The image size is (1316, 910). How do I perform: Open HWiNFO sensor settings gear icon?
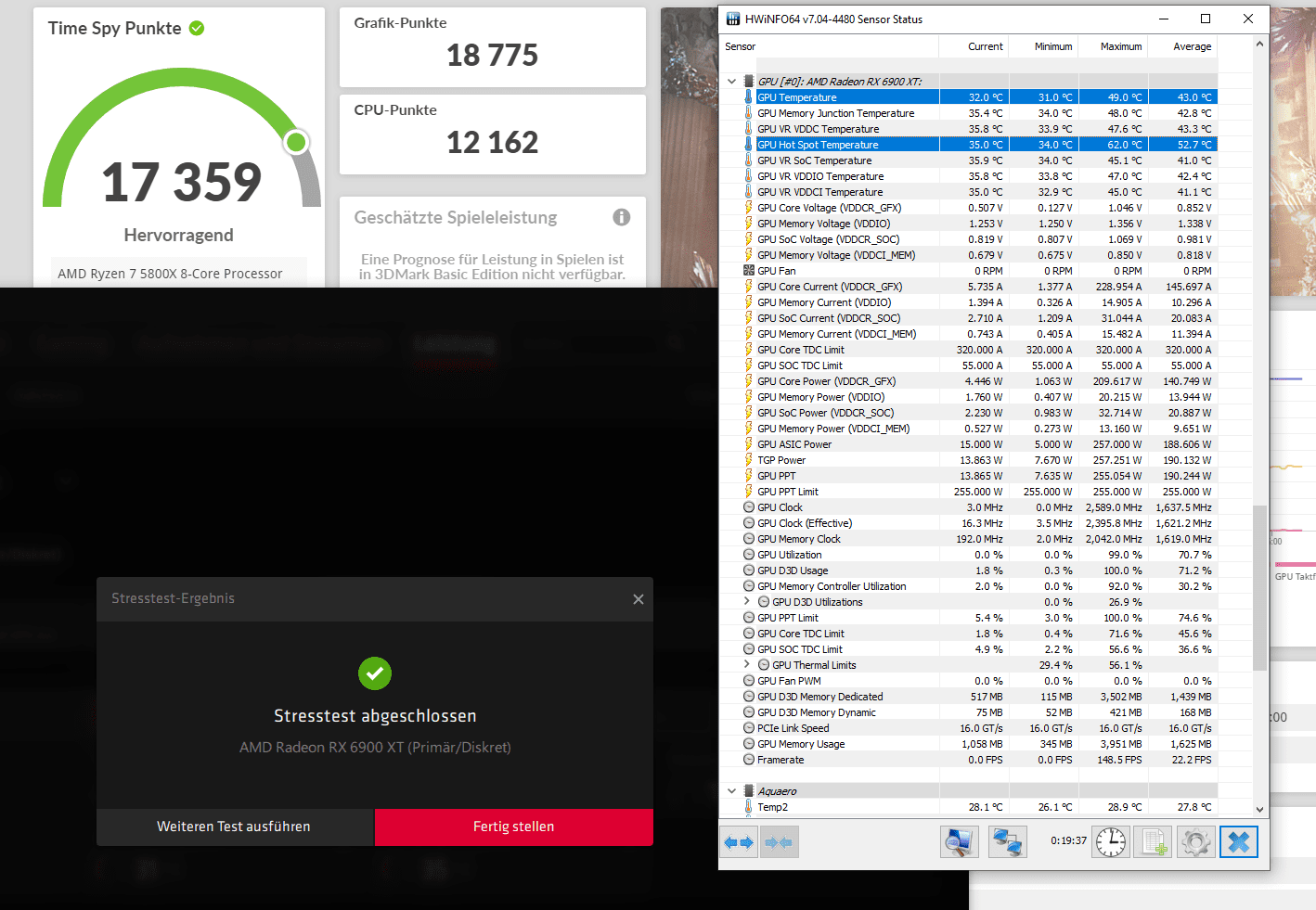pyautogui.click(x=1196, y=842)
